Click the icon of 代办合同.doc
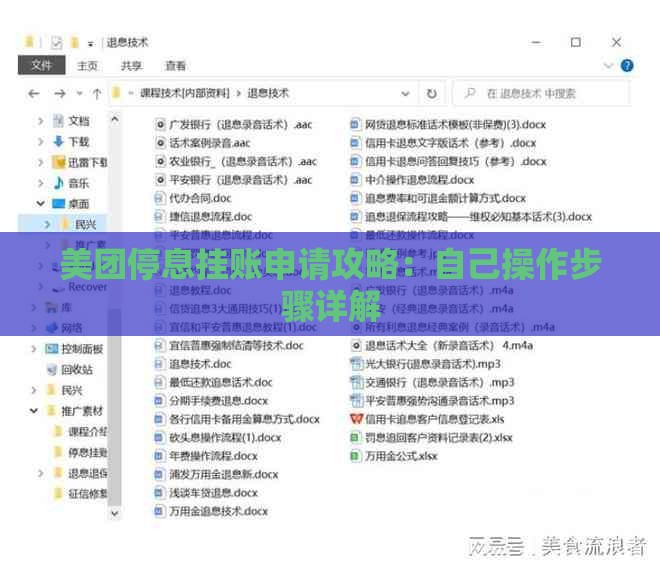 160,198
